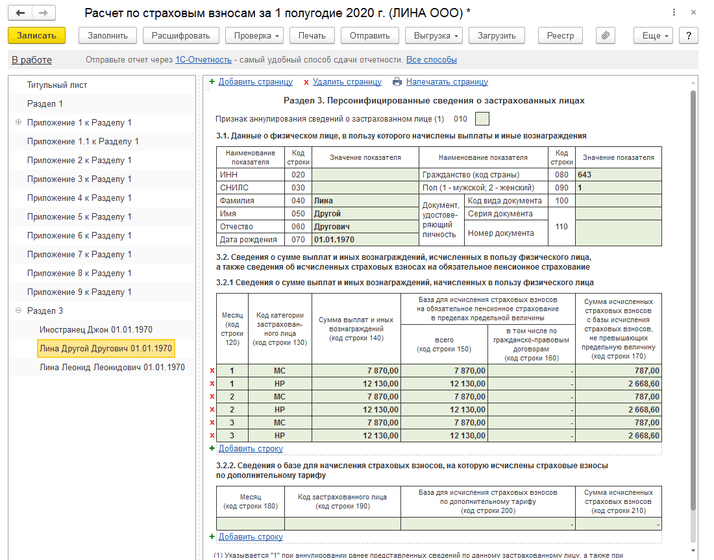The width and height of the screenshot is (714, 560).
Task: Collapse the Раздел 3 tree node
Action: pyautogui.click(x=19, y=311)
